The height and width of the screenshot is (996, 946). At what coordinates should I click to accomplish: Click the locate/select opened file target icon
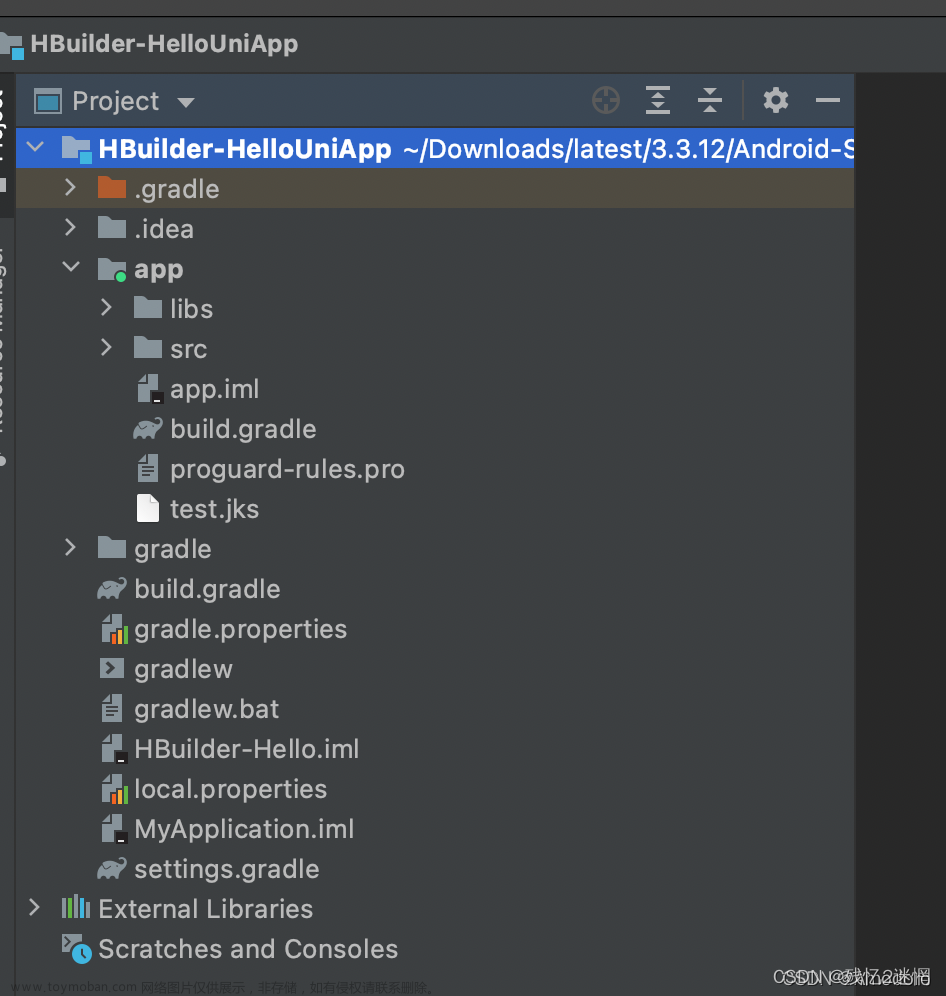click(x=605, y=100)
